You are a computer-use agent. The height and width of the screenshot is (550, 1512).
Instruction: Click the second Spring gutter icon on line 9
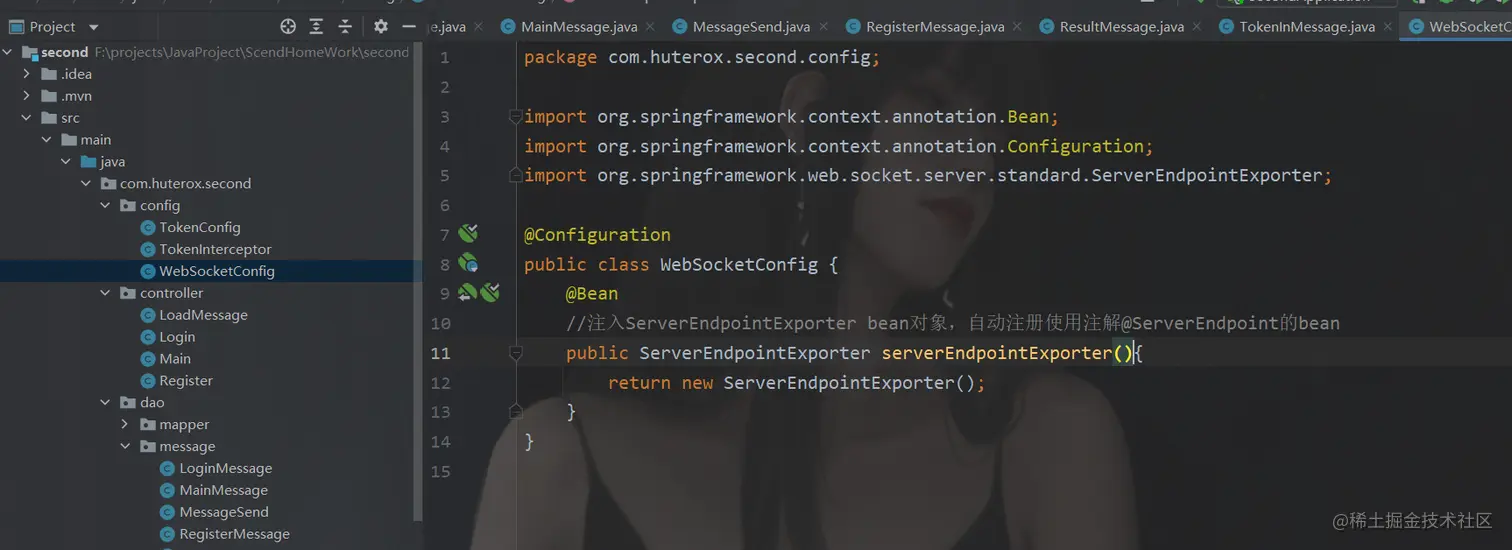click(489, 293)
